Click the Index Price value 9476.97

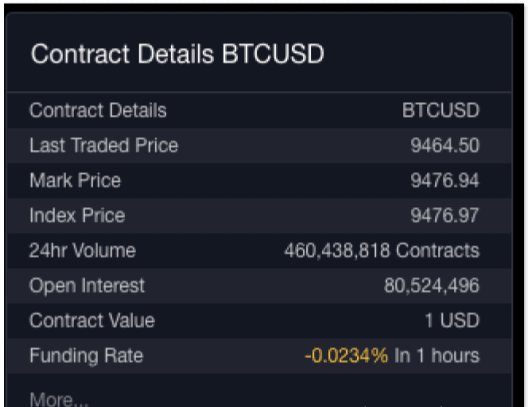pyautogui.click(x=445, y=215)
